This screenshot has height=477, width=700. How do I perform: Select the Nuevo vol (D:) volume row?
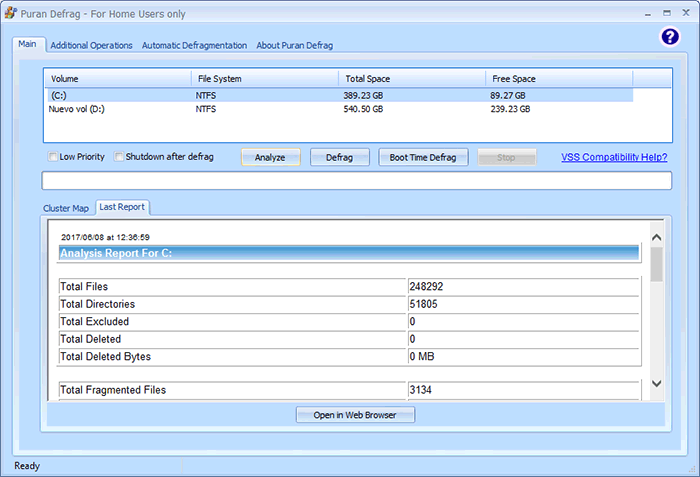(120, 108)
